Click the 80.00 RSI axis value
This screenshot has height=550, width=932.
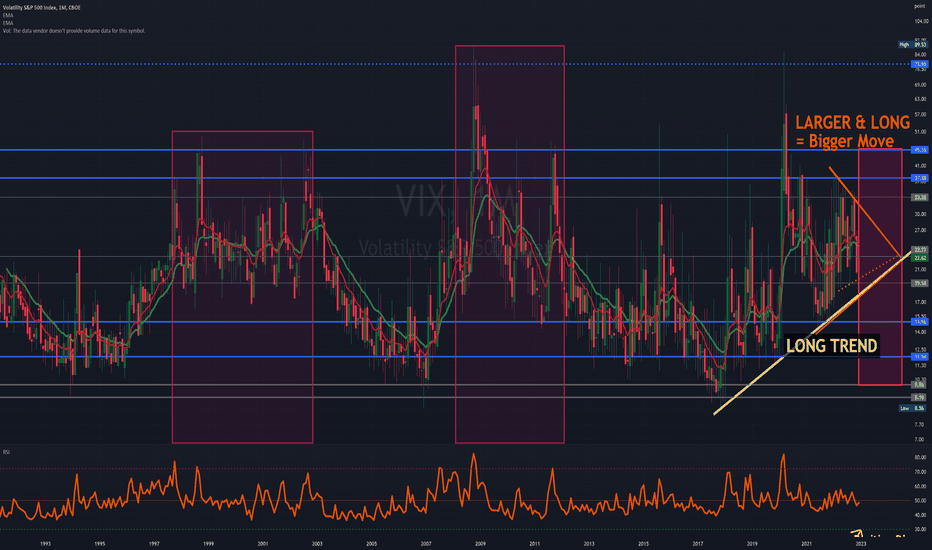pos(920,458)
